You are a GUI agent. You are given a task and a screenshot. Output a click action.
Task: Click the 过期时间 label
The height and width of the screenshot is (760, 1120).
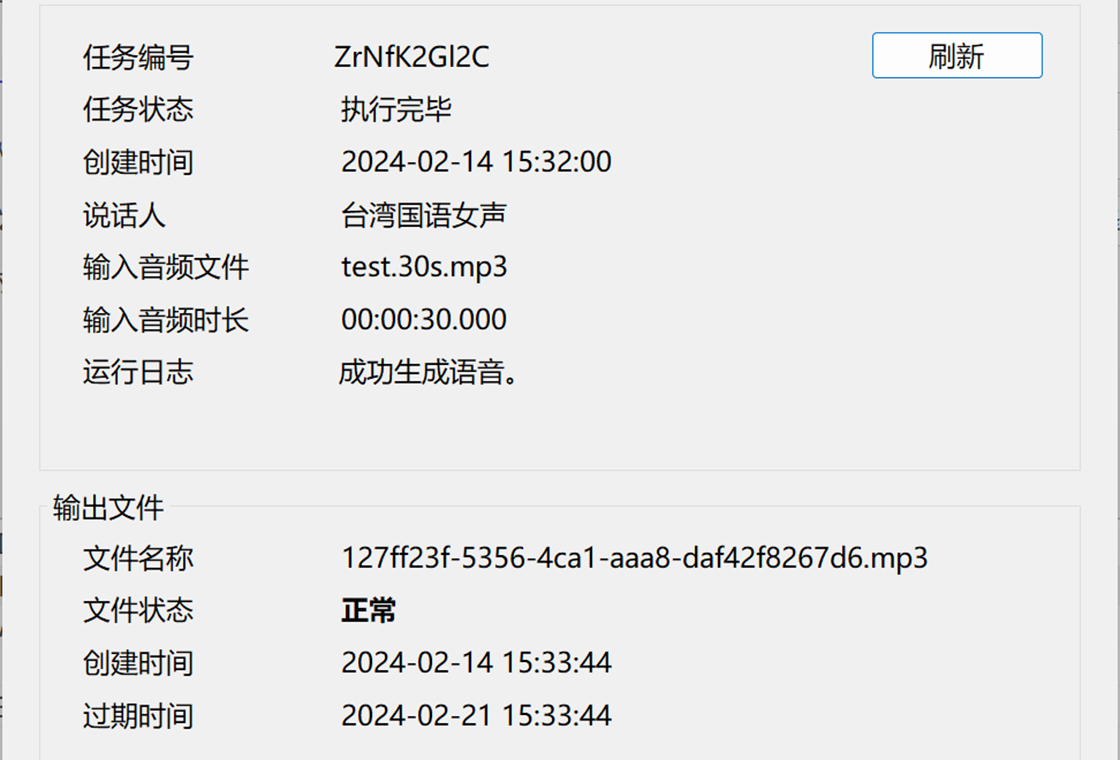coord(138,716)
